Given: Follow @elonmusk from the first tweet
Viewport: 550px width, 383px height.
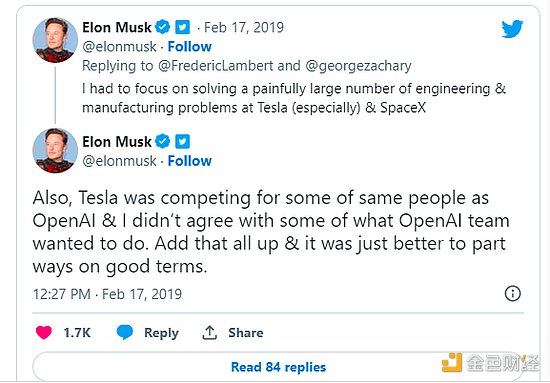Looking at the screenshot, I should (x=189, y=47).
